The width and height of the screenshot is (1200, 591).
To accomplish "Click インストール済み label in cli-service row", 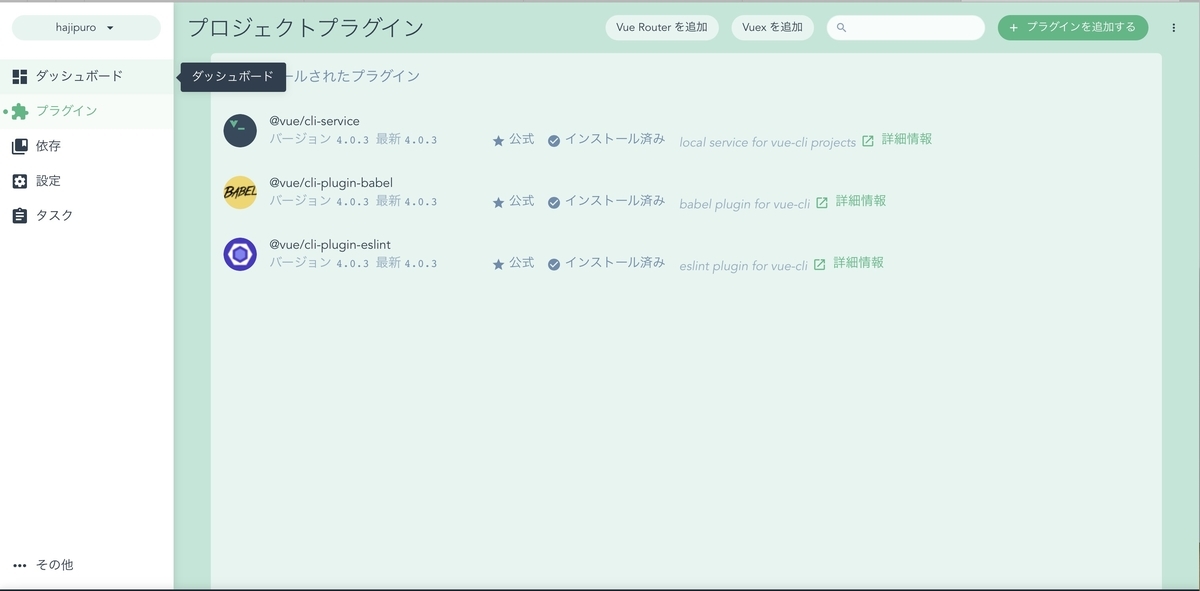I will coord(615,140).
